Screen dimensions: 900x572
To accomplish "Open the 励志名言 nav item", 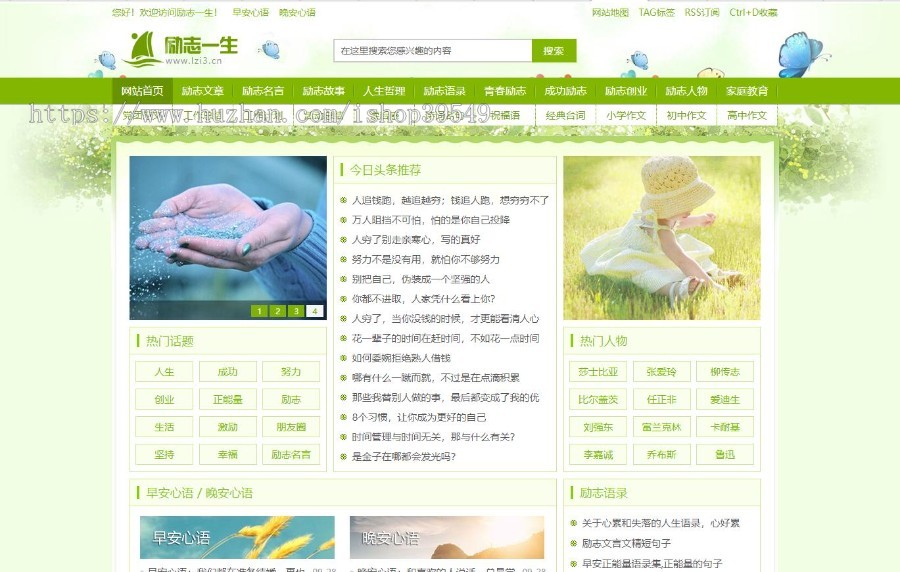I will [263, 91].
